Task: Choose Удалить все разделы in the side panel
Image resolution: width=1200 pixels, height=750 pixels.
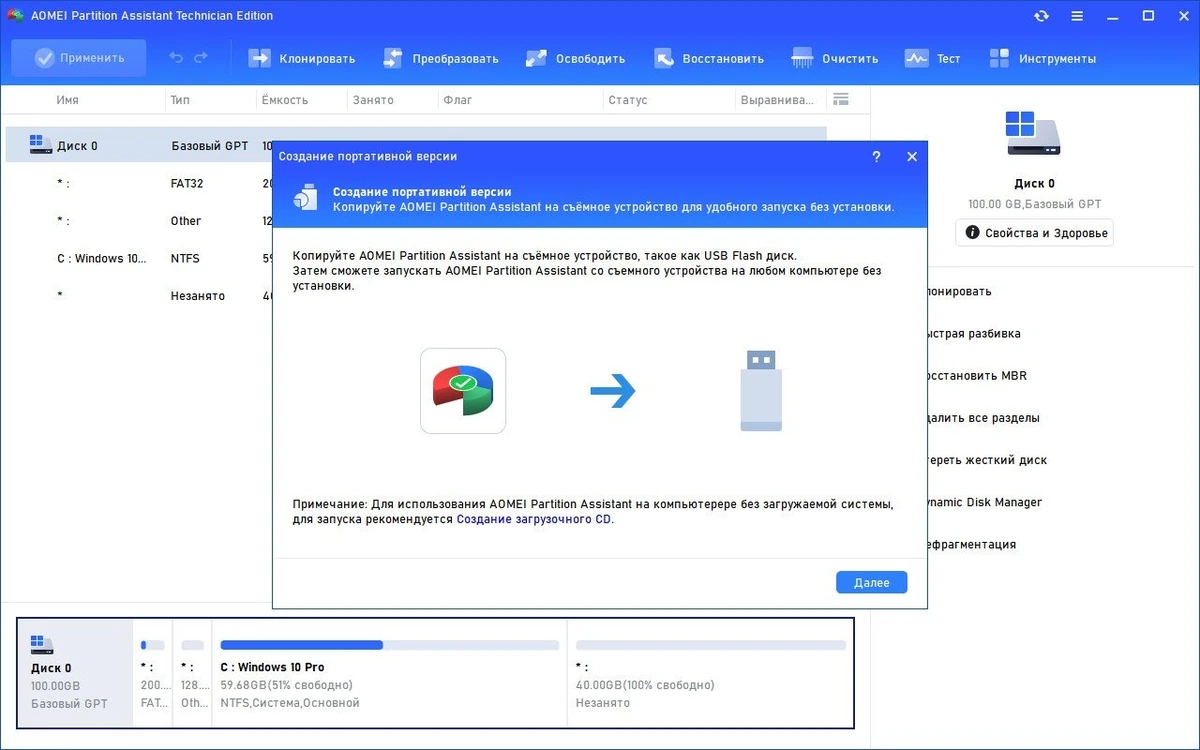Action: pyautogui.click(x=983, y=418)
